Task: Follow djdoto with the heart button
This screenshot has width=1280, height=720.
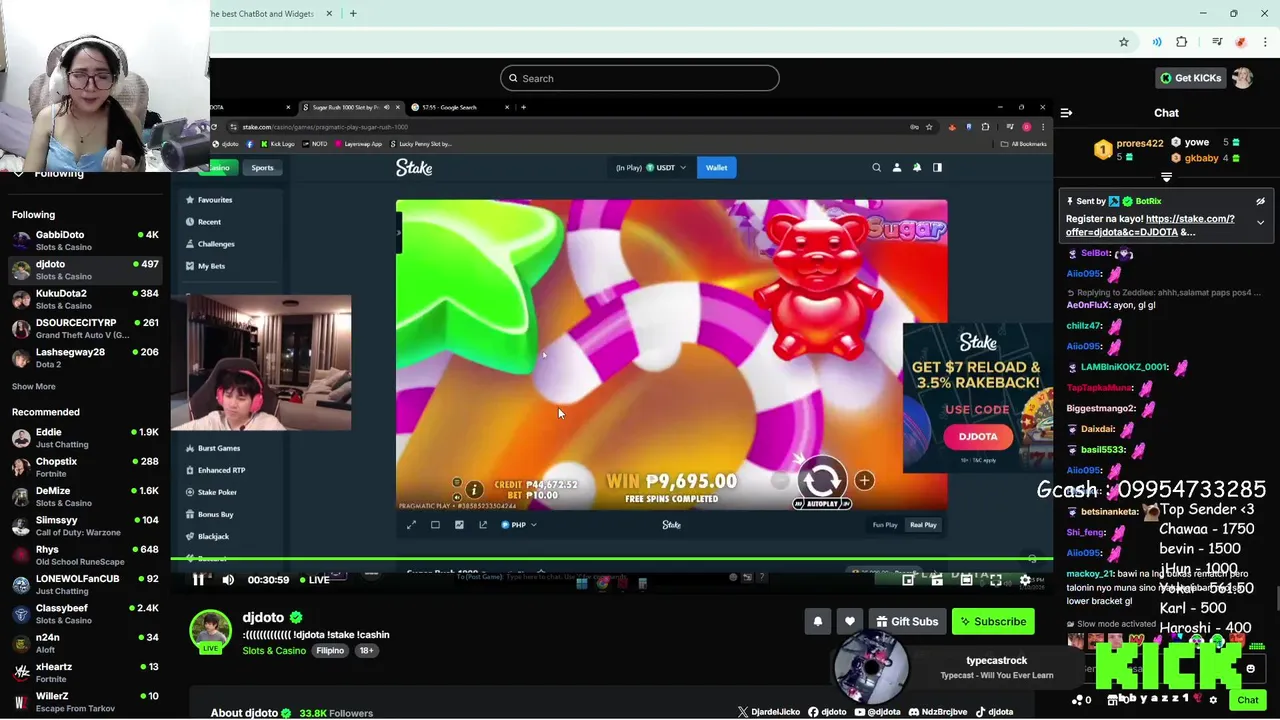Action: click(850, 622)
